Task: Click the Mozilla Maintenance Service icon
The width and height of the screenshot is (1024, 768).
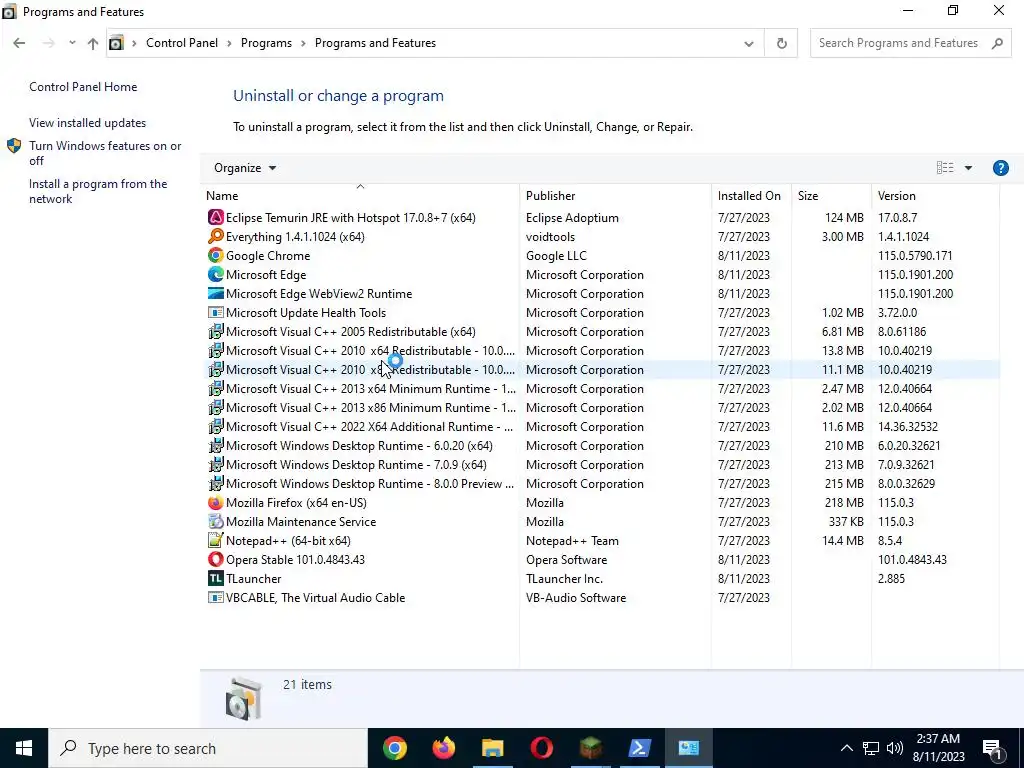Action: pos(216,521)
